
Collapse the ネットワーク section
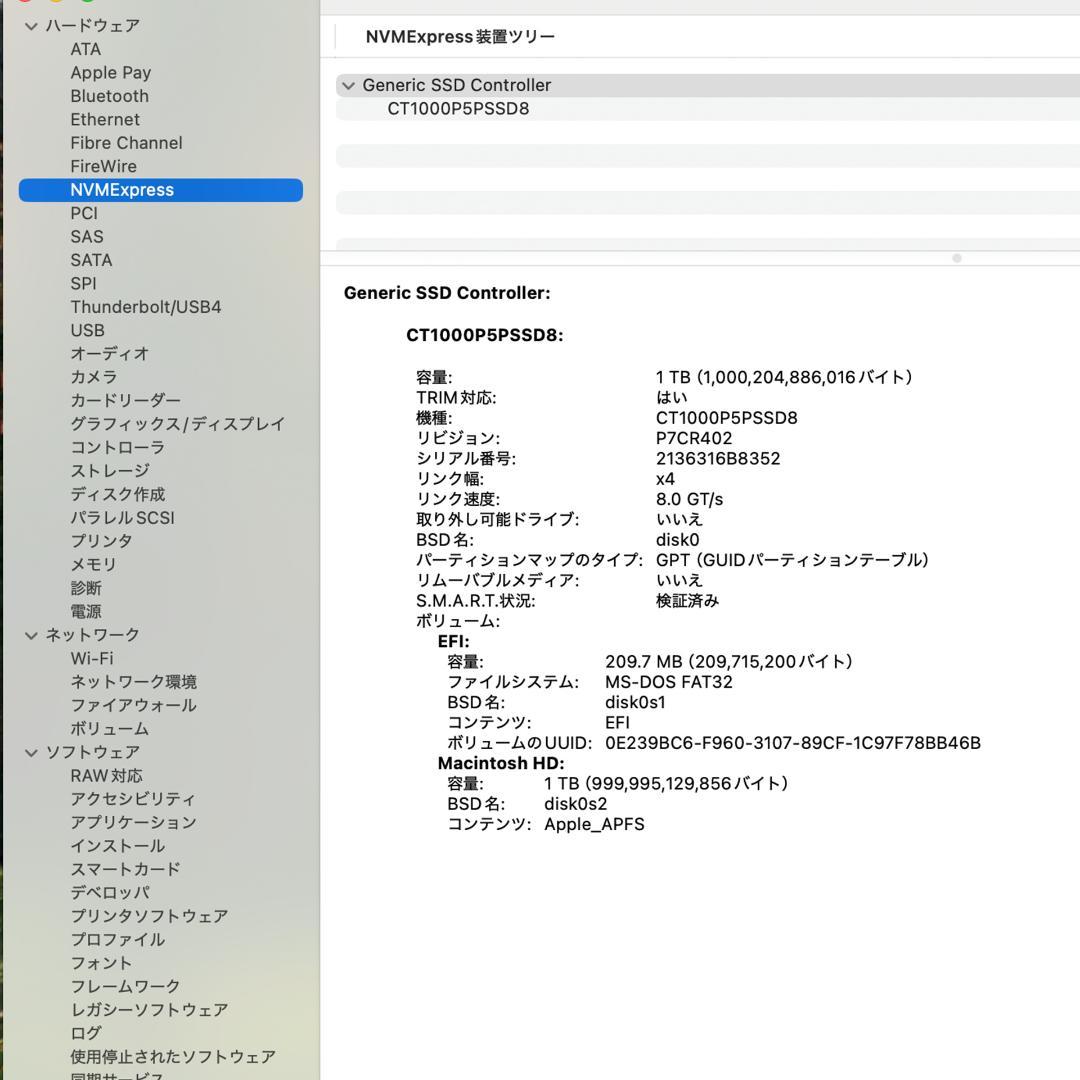click(x=31, y=634)
